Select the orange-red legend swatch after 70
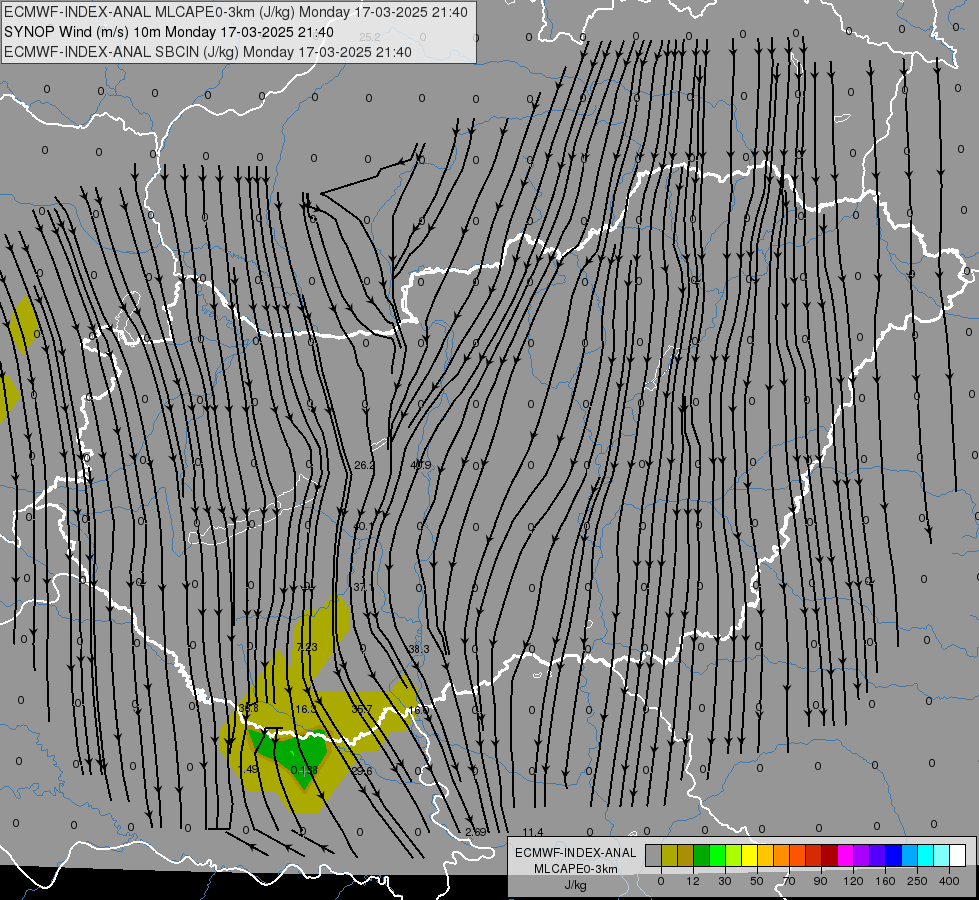This screenshot has height=900, width=979. [798, 855]
